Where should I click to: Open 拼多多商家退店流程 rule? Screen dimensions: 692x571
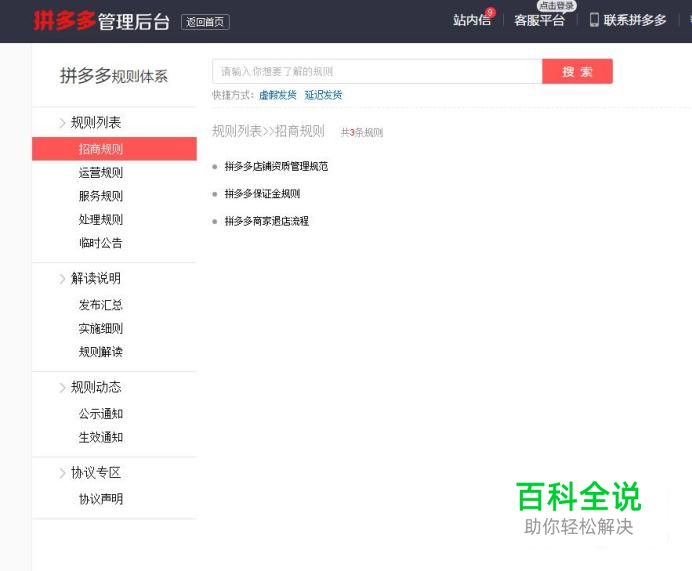point(267,221)
